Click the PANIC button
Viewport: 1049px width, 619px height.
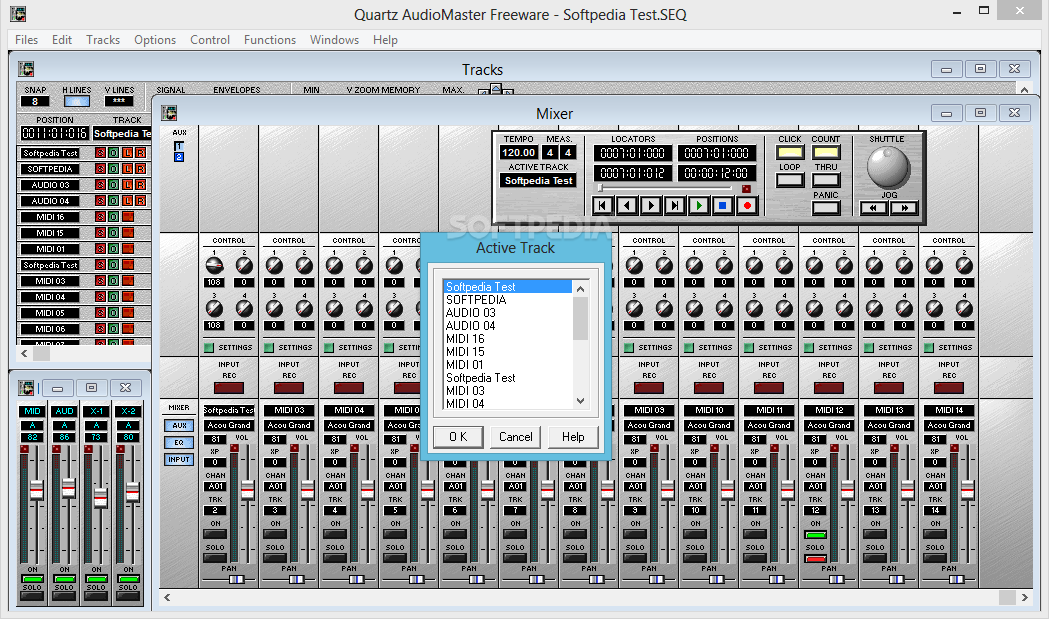(x=826, y=208)
